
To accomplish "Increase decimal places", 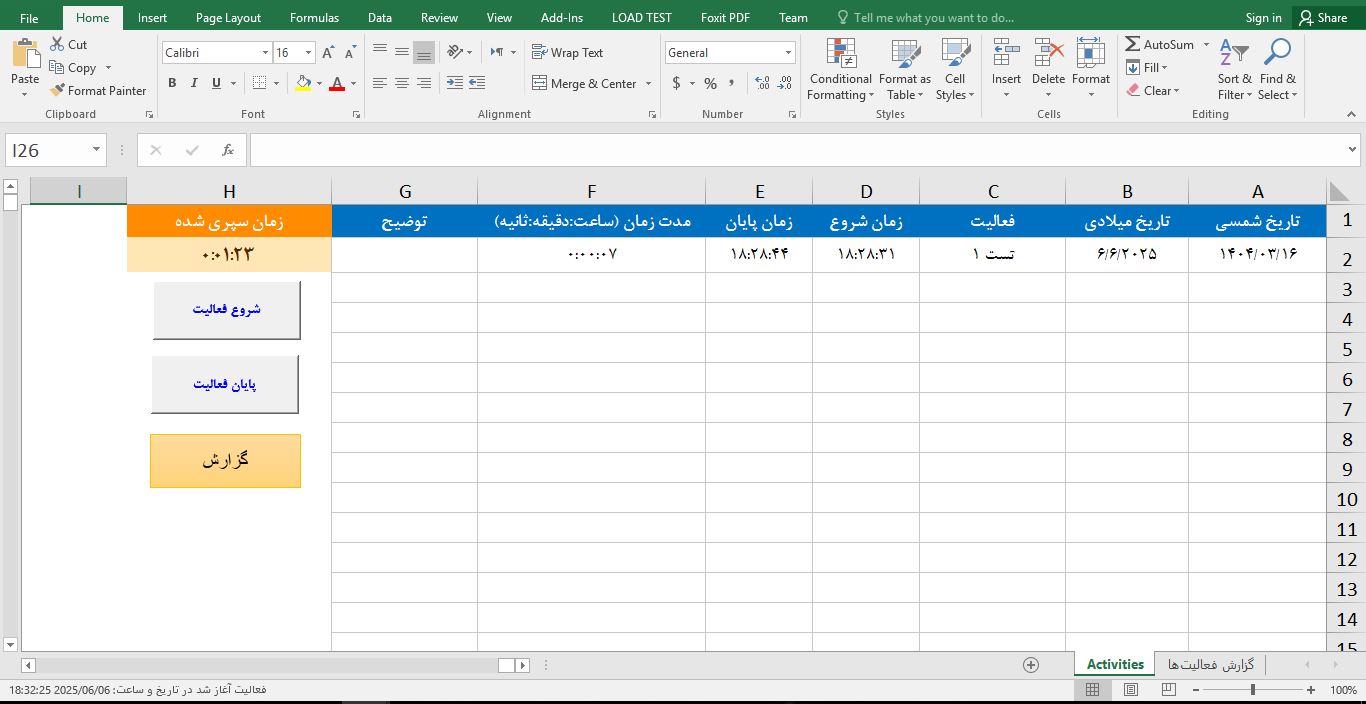I will pyautogui.click(x=762, y=83).
